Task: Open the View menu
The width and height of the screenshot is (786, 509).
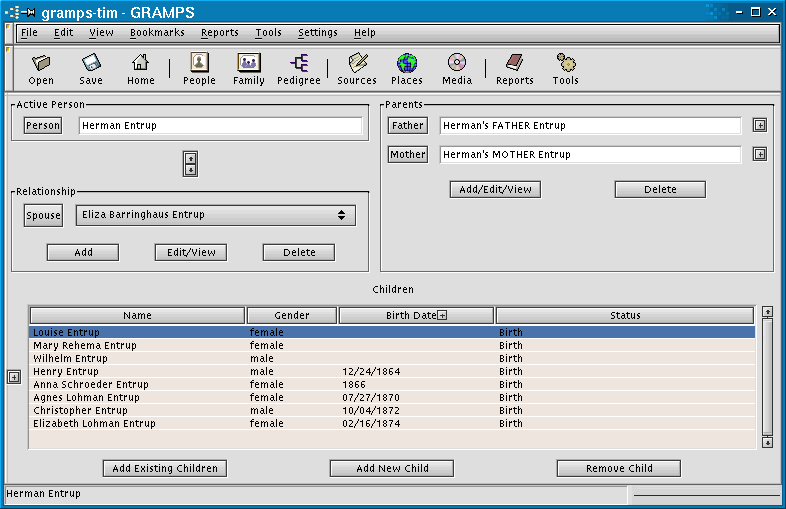Action: point(101,33)
